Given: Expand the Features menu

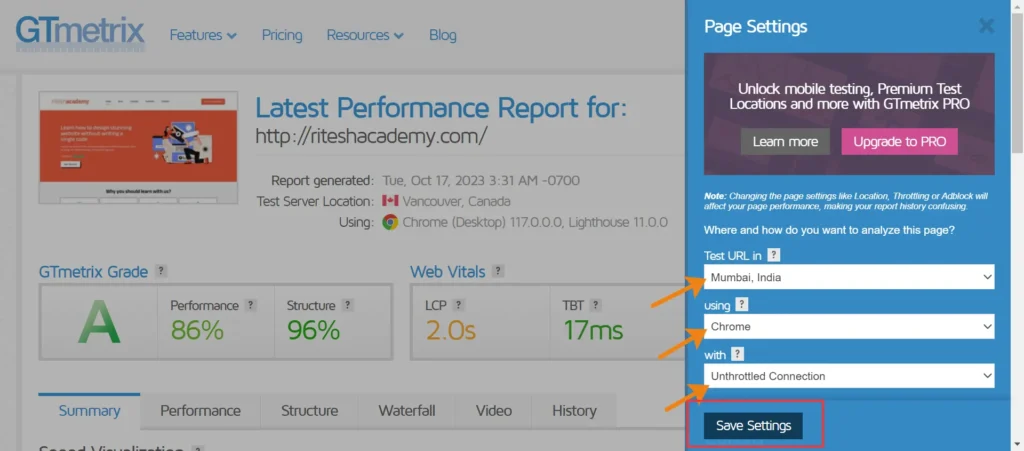Looking at the screenshot, I should (203, 35).
